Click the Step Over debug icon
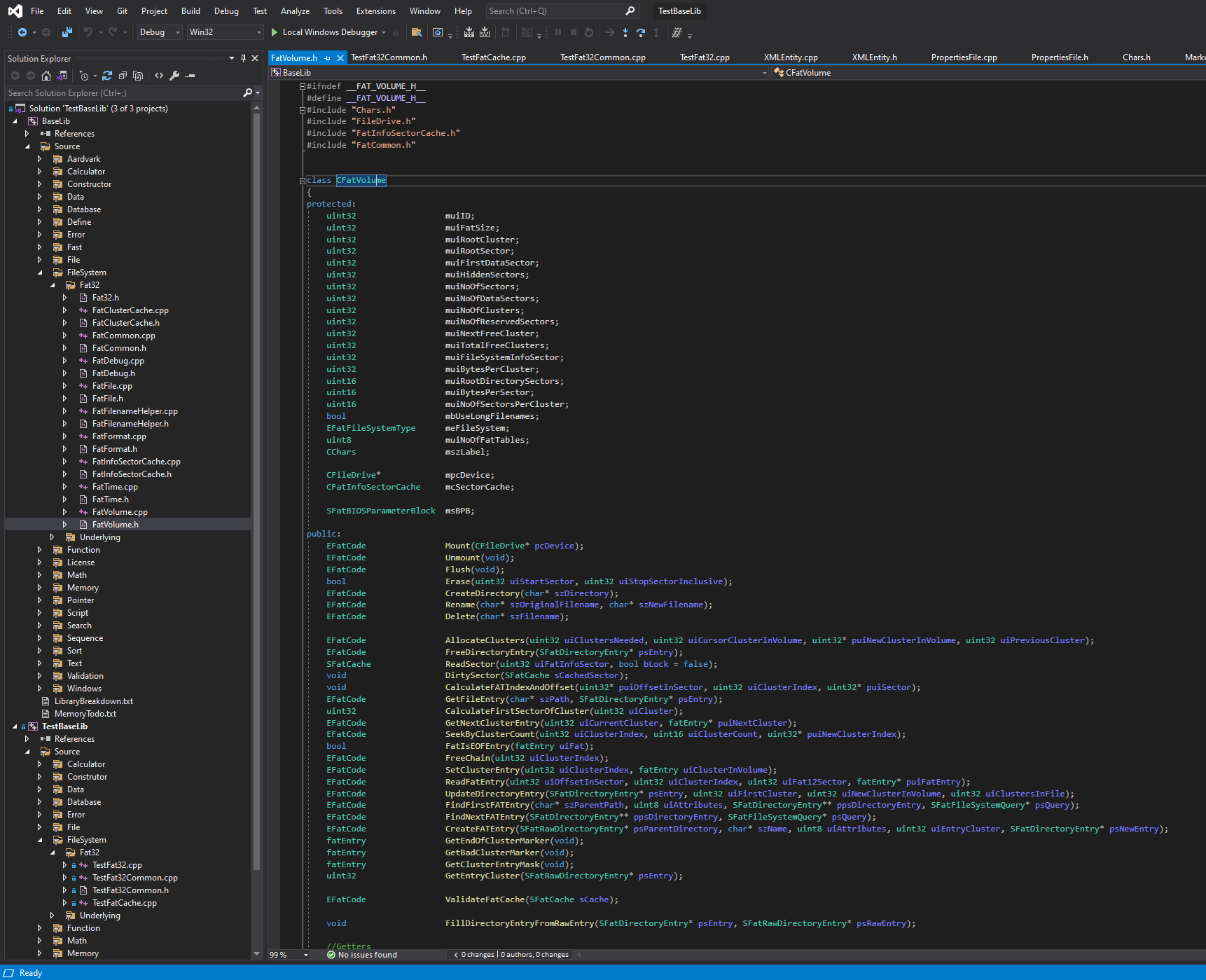 coord(641,32)
